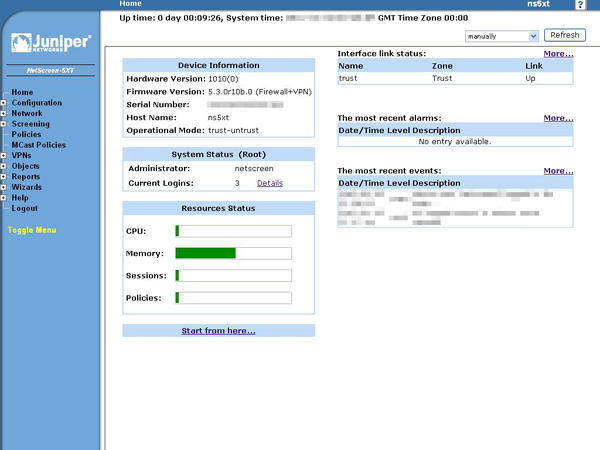Expand the Configuration menu node

(3, 103)
